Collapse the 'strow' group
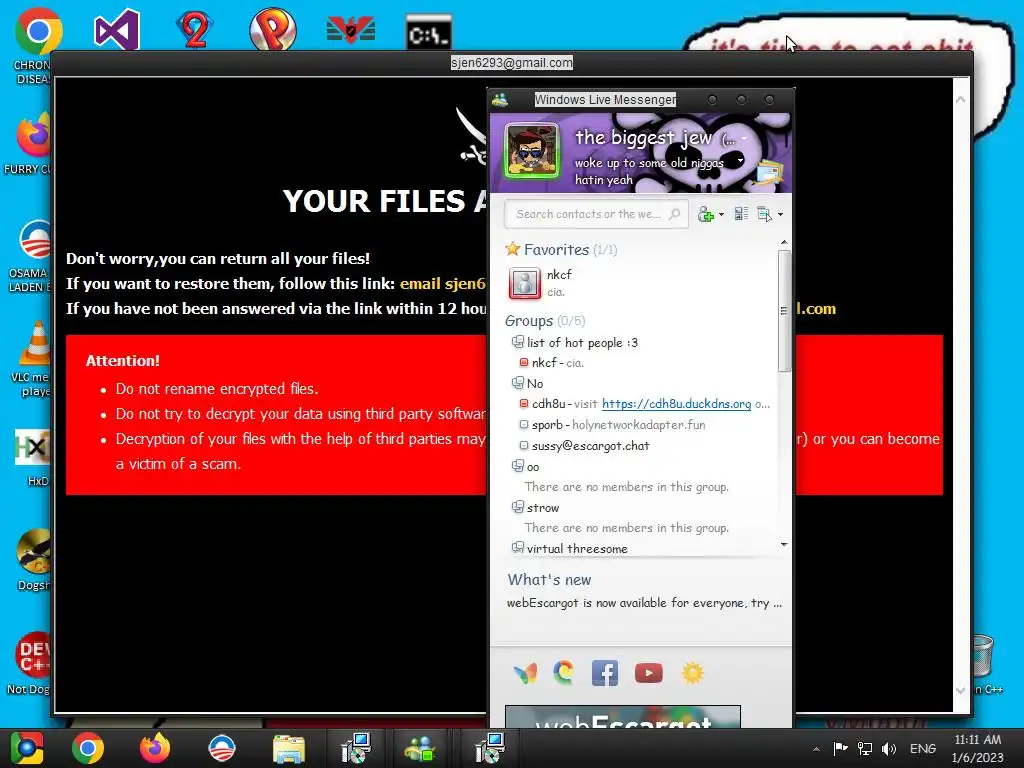Image resolution: width=1024 pixels, height=768 pixels. coord(536,507)
